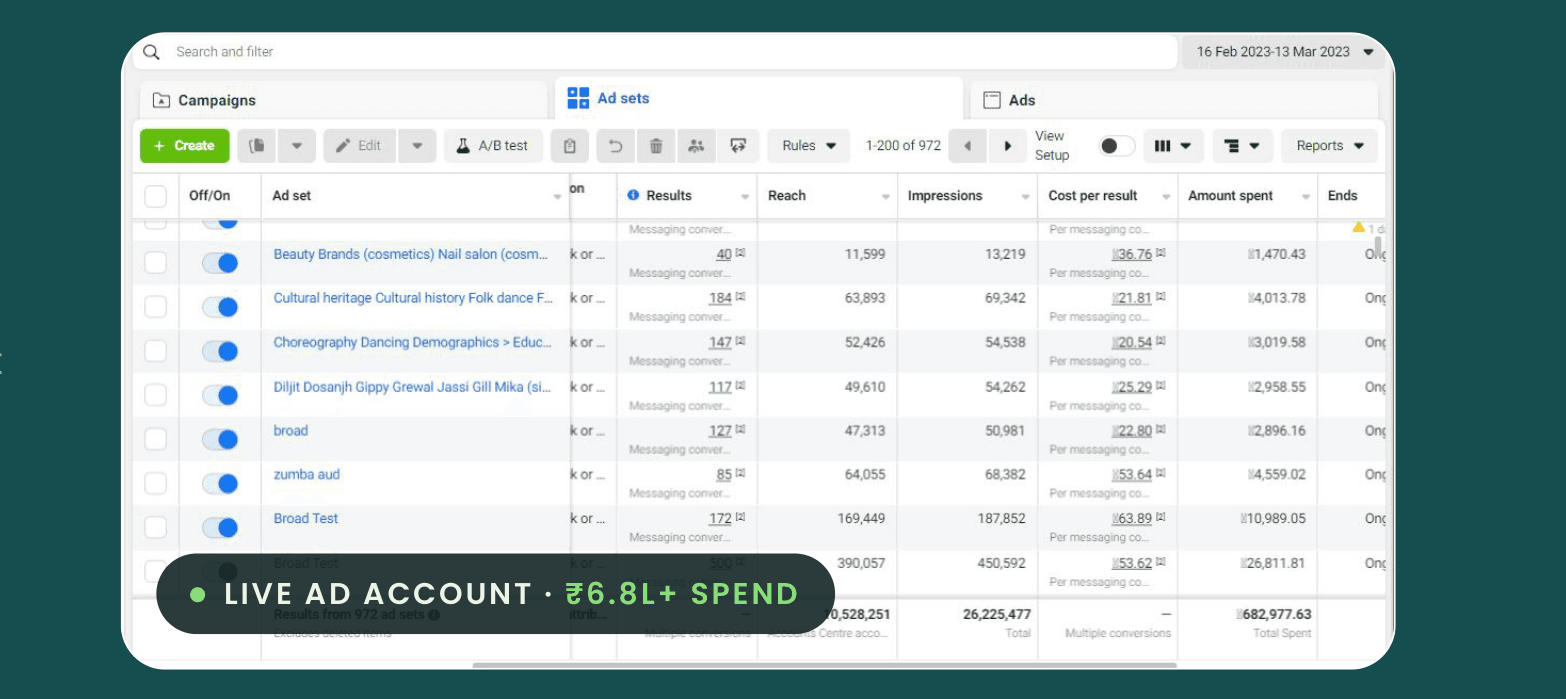1566x699 pixels.
Task: Switch to the Campaigns tab
Action: (344, 100)
